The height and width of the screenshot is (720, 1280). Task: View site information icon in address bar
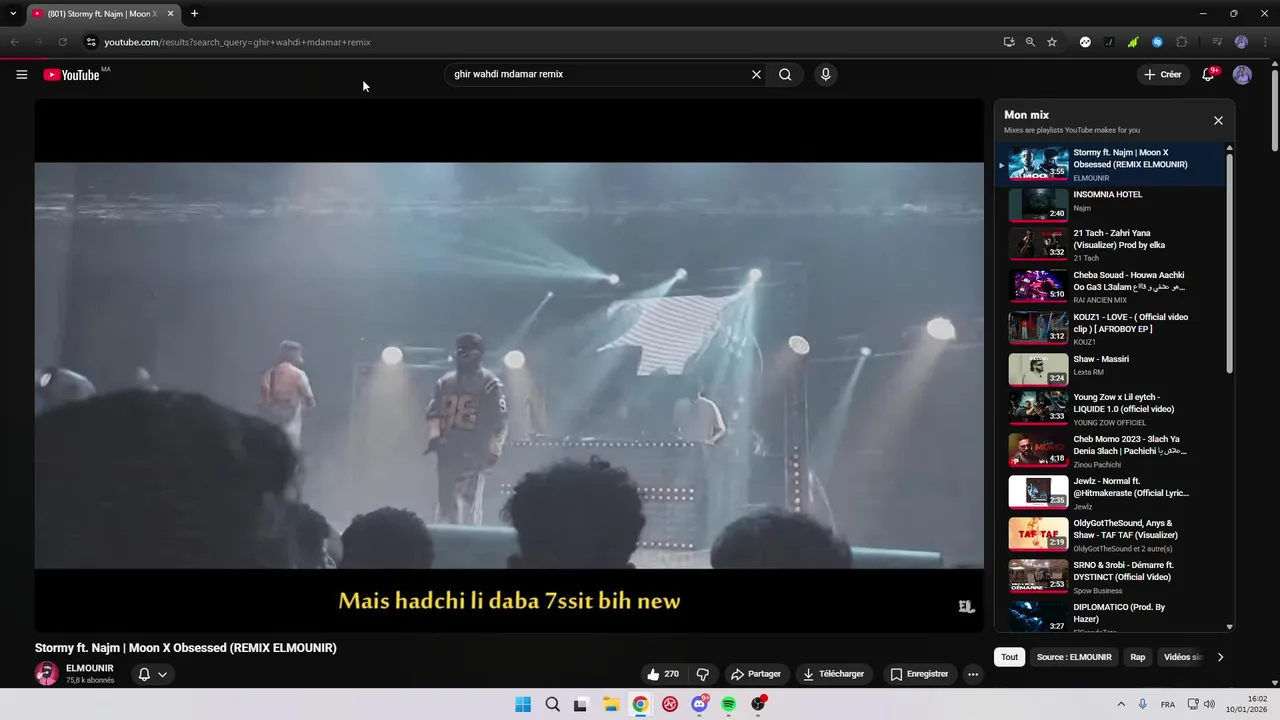point(90,42)
